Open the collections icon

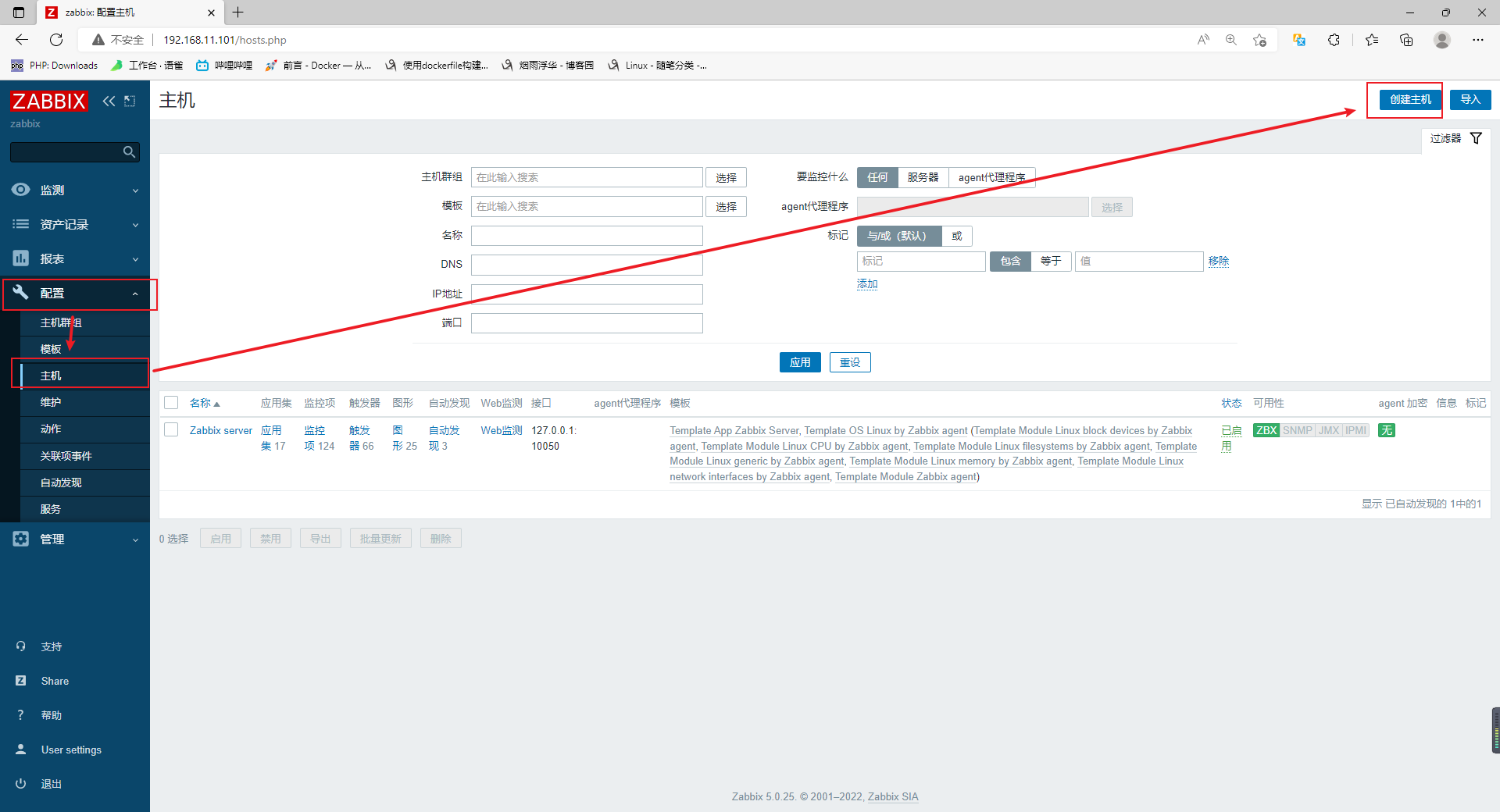1406,40
